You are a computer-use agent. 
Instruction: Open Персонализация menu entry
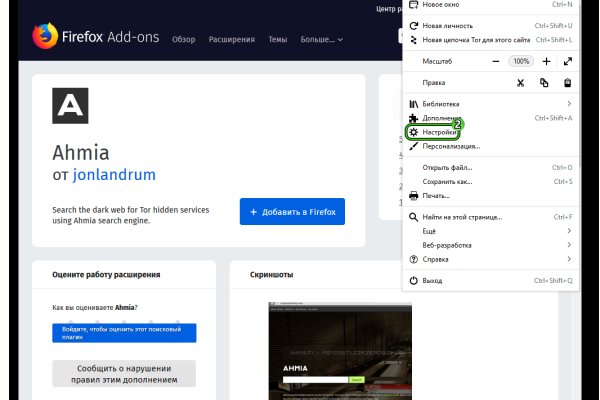click(450, 146)
